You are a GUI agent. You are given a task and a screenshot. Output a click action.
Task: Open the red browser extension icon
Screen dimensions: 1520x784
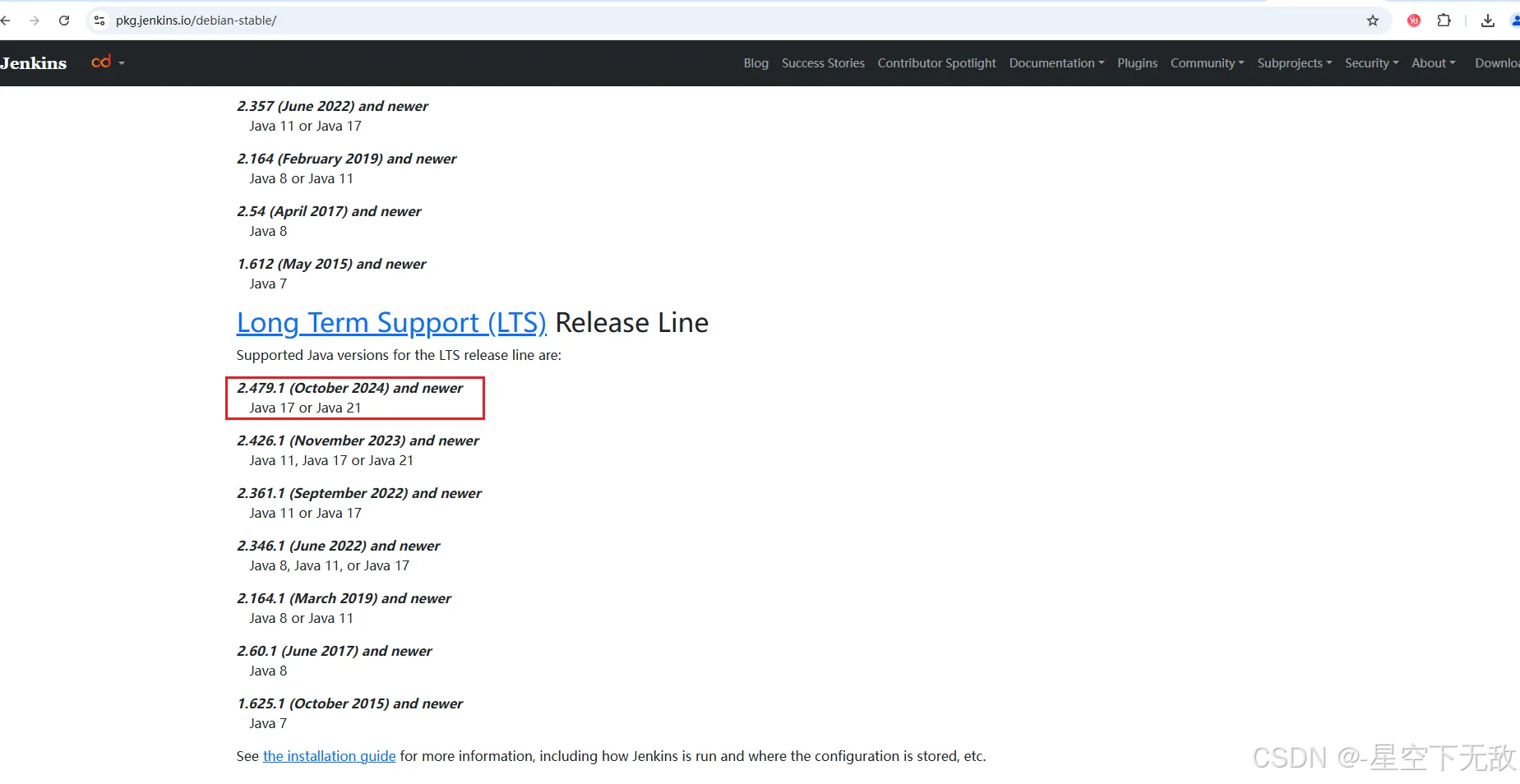[1414, 21]
